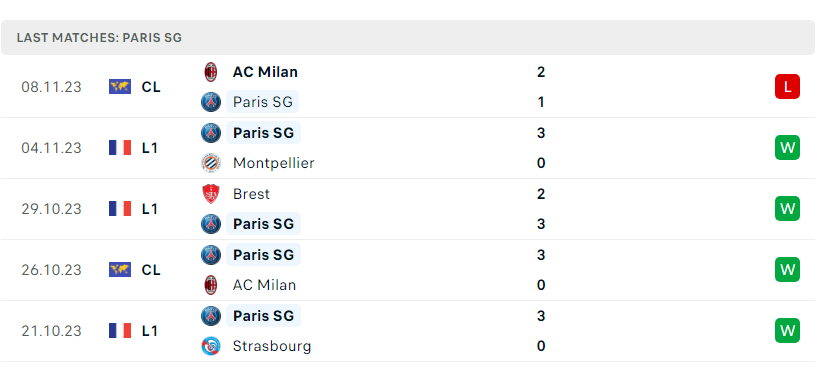Click the French flag icon on 04.11.23
The height and width of the screenshot is (370, 821).
pos(120,148)
